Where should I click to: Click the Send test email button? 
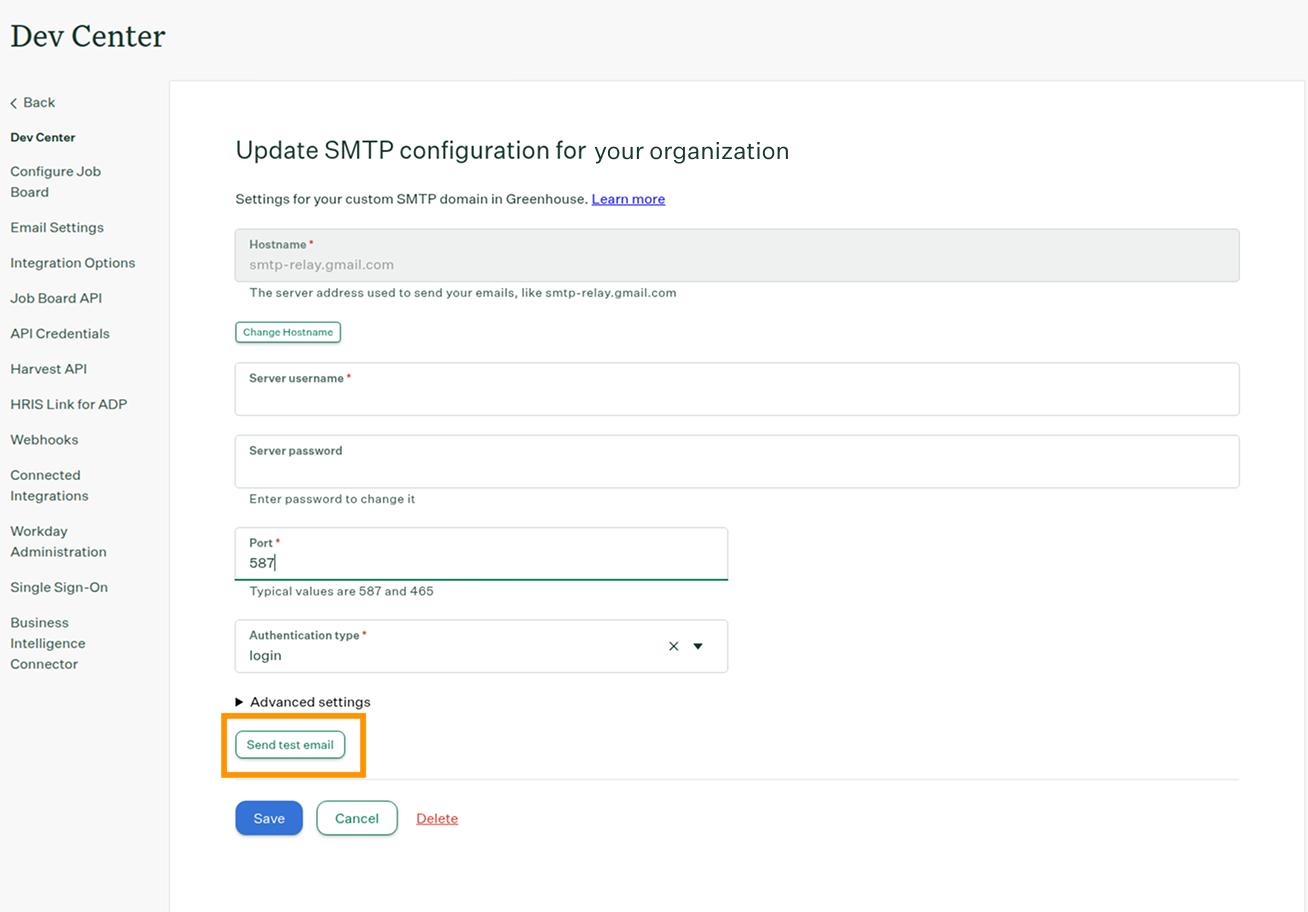(x=290, y=745)
